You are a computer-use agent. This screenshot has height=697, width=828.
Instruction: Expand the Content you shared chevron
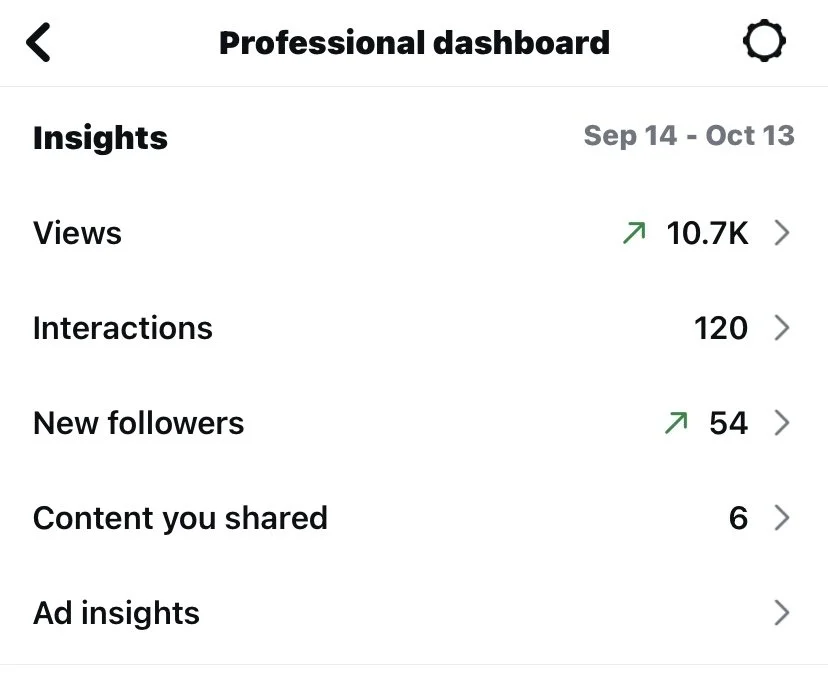click(x=782, y=518)
